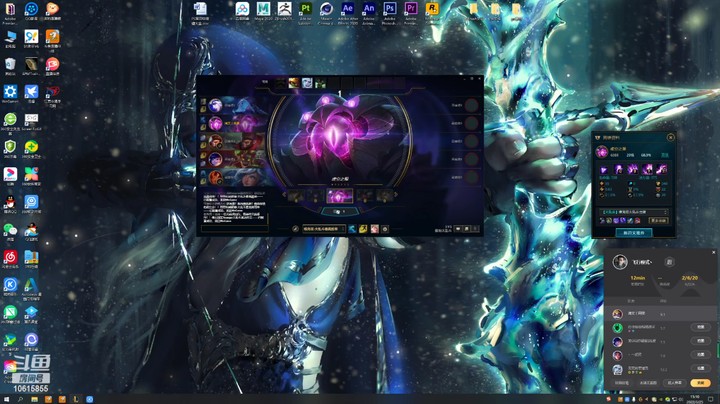Open the Adobe Animate desktop shortcut
The width and height of the screenshot is (720, 404).
pyautogui.click(x=369, y=13)
